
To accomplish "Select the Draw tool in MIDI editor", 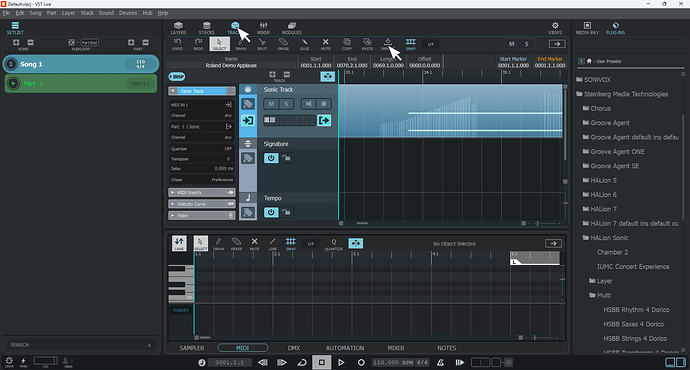I will (x=219, y=243).
